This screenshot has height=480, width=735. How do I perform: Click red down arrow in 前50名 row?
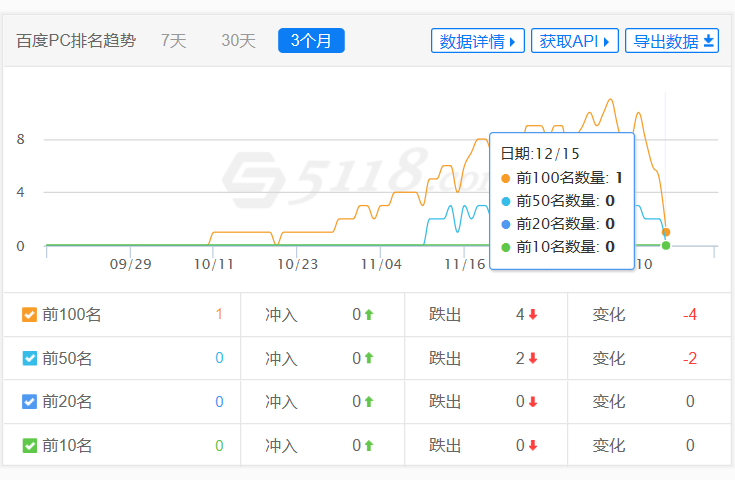[x=533, y=358]
